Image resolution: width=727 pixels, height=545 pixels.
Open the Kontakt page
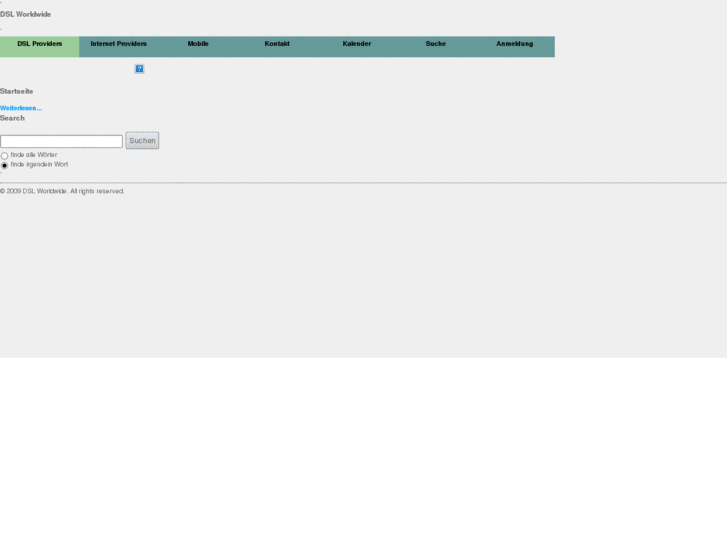[x=277, y=46]
